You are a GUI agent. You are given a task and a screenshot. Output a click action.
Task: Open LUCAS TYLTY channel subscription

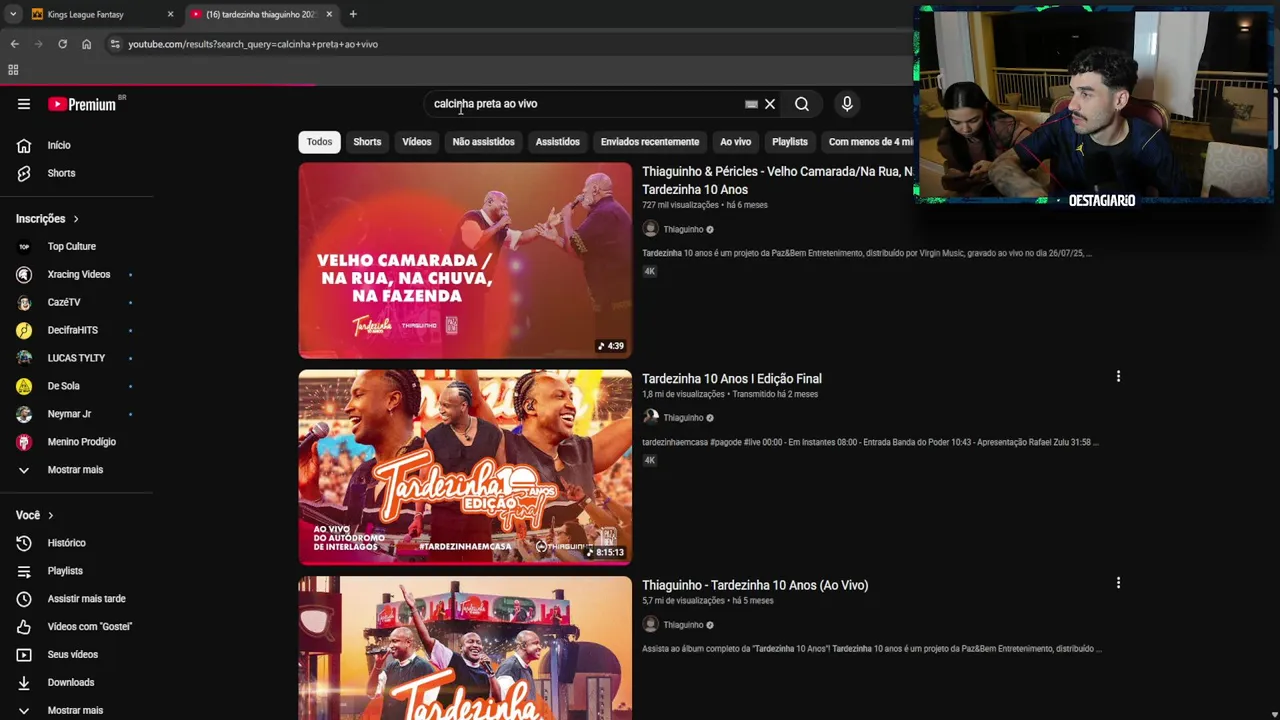[x=76, y=358]
